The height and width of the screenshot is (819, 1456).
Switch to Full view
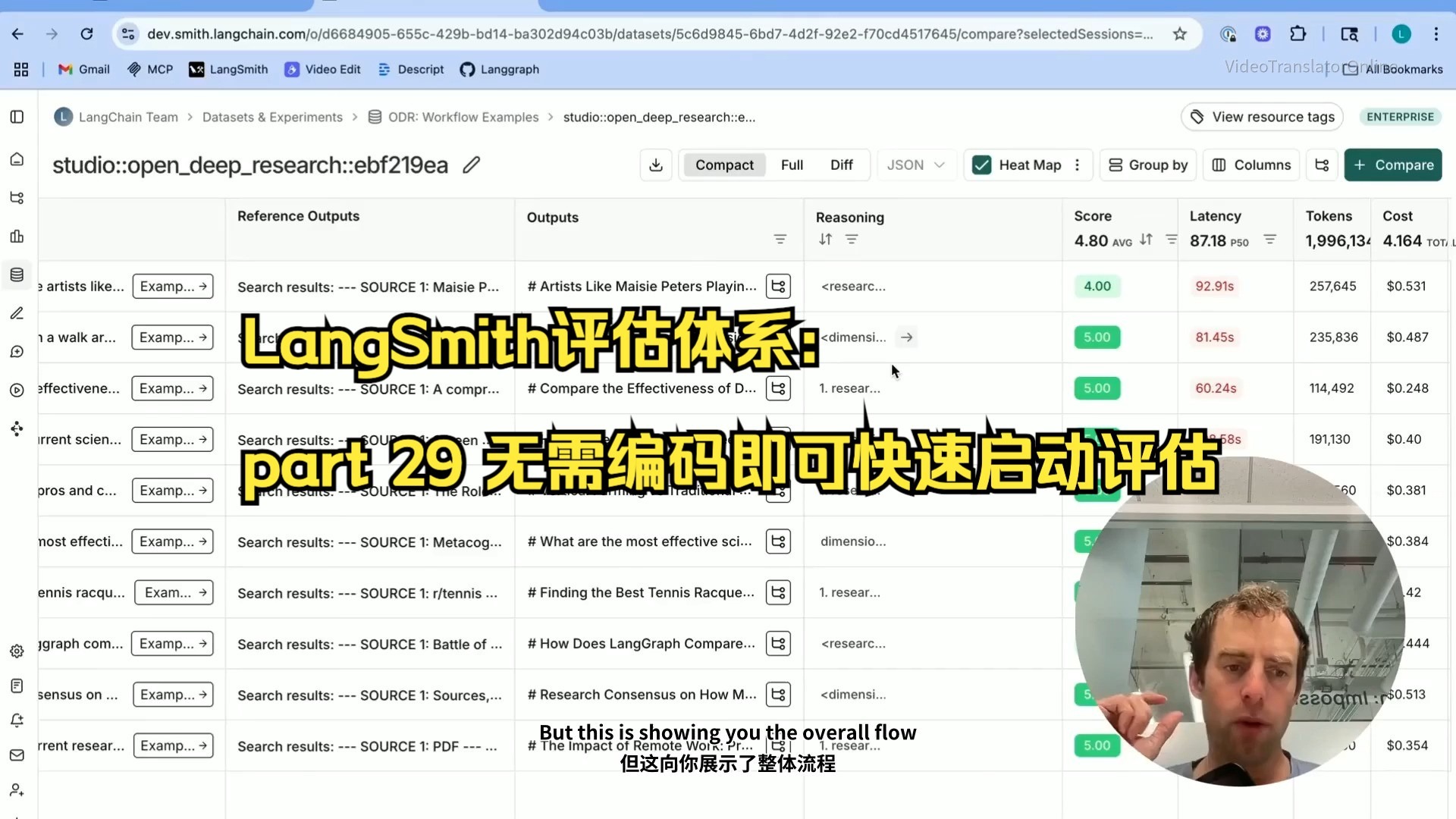792,165
